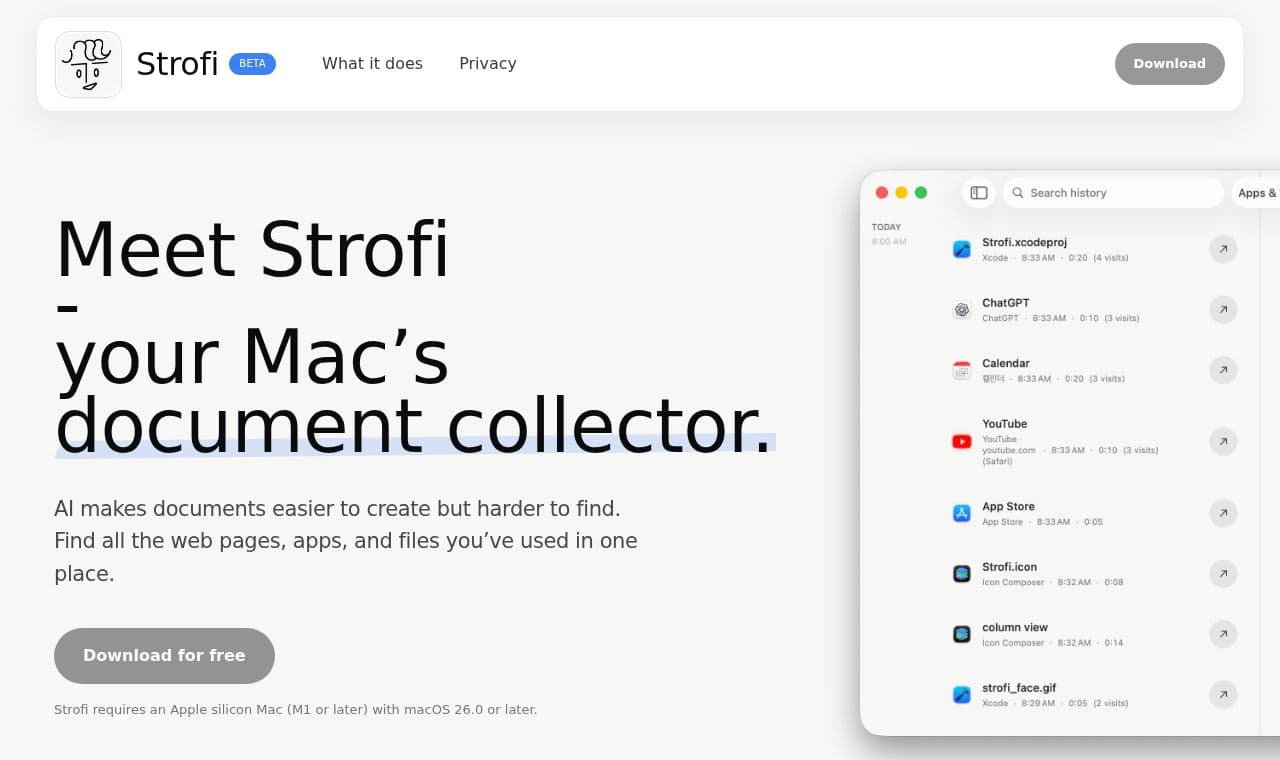Viewport: 1280px width, 760px height.
Task: Click the TODAY label in history sidebar
Action: coord(886,227)
